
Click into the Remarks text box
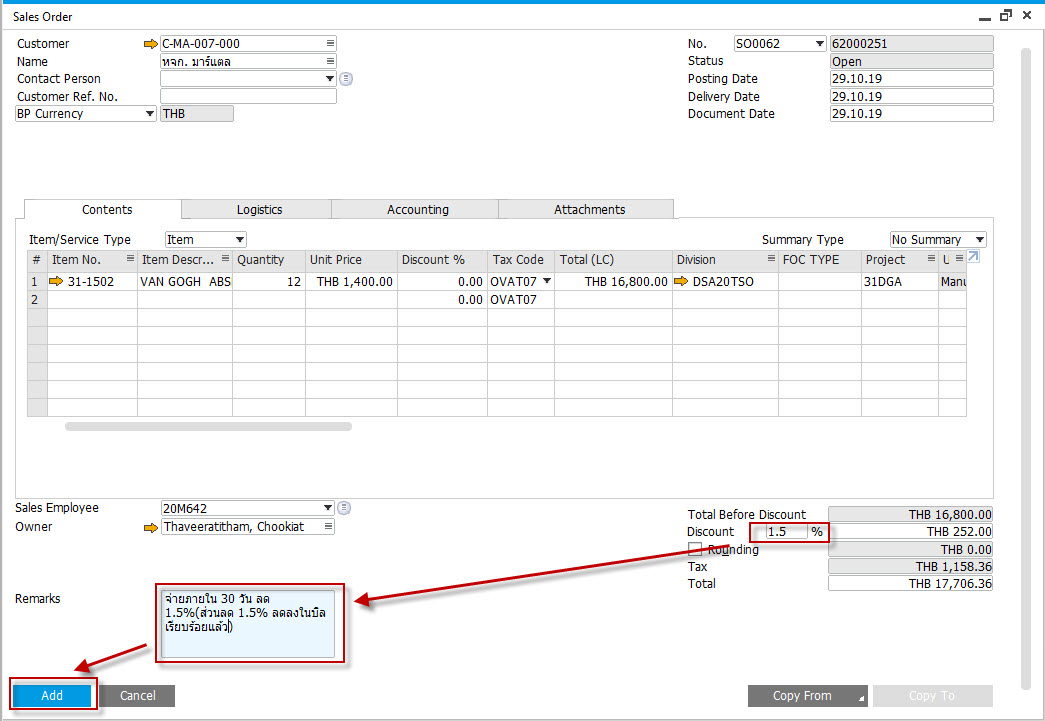[x=248, y=624]
